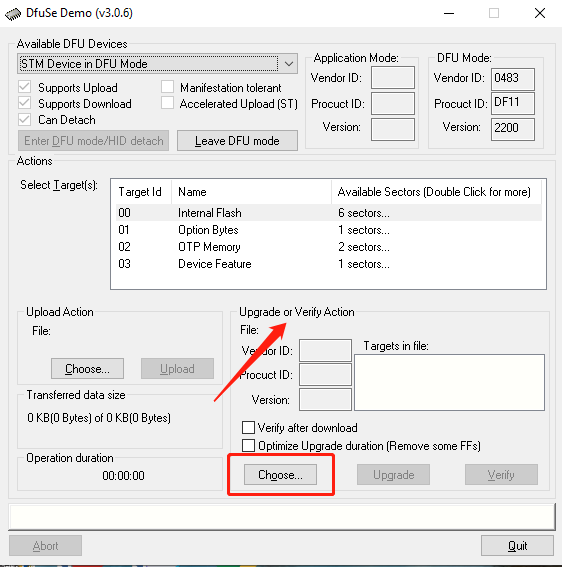This screenshot has width=562, height=567.
Task: Click the DfuSe Demo chip icon in title bar
Action: (x=13, y=14)
